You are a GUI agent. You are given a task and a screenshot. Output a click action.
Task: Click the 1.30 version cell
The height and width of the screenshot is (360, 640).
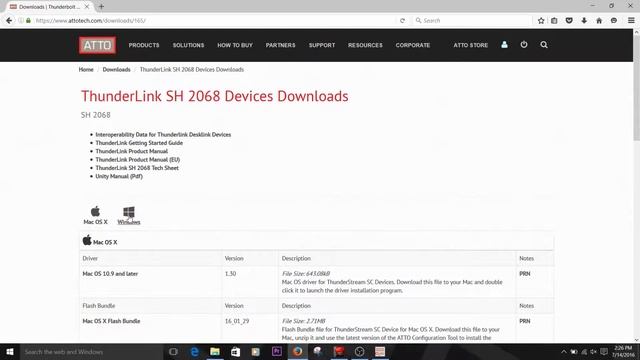coord(230,274)
